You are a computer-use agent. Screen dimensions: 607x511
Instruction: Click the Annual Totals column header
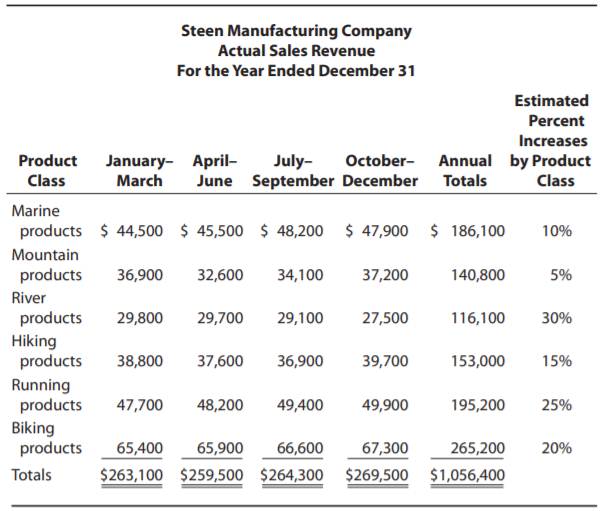click(465, 171)
